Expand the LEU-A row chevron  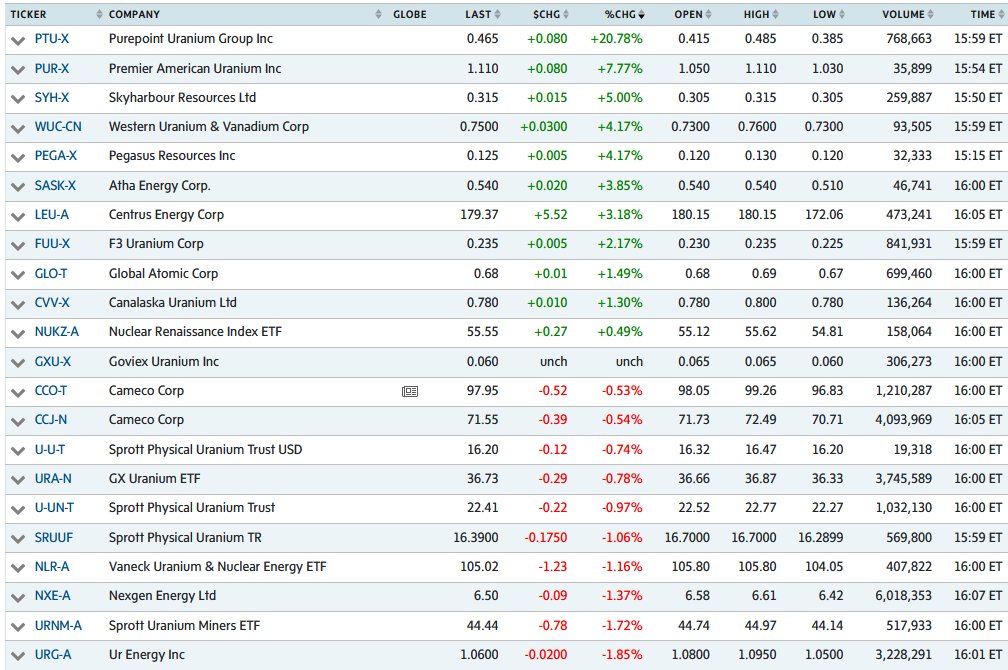click(x=17, y=216)
